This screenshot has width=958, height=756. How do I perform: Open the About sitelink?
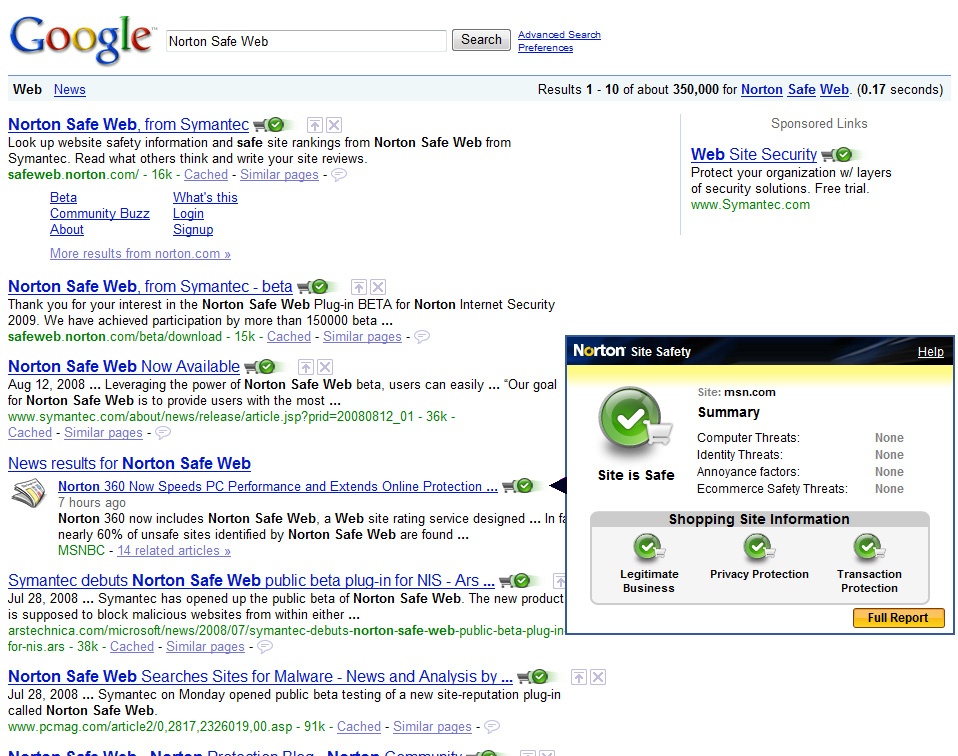(67, 230)
